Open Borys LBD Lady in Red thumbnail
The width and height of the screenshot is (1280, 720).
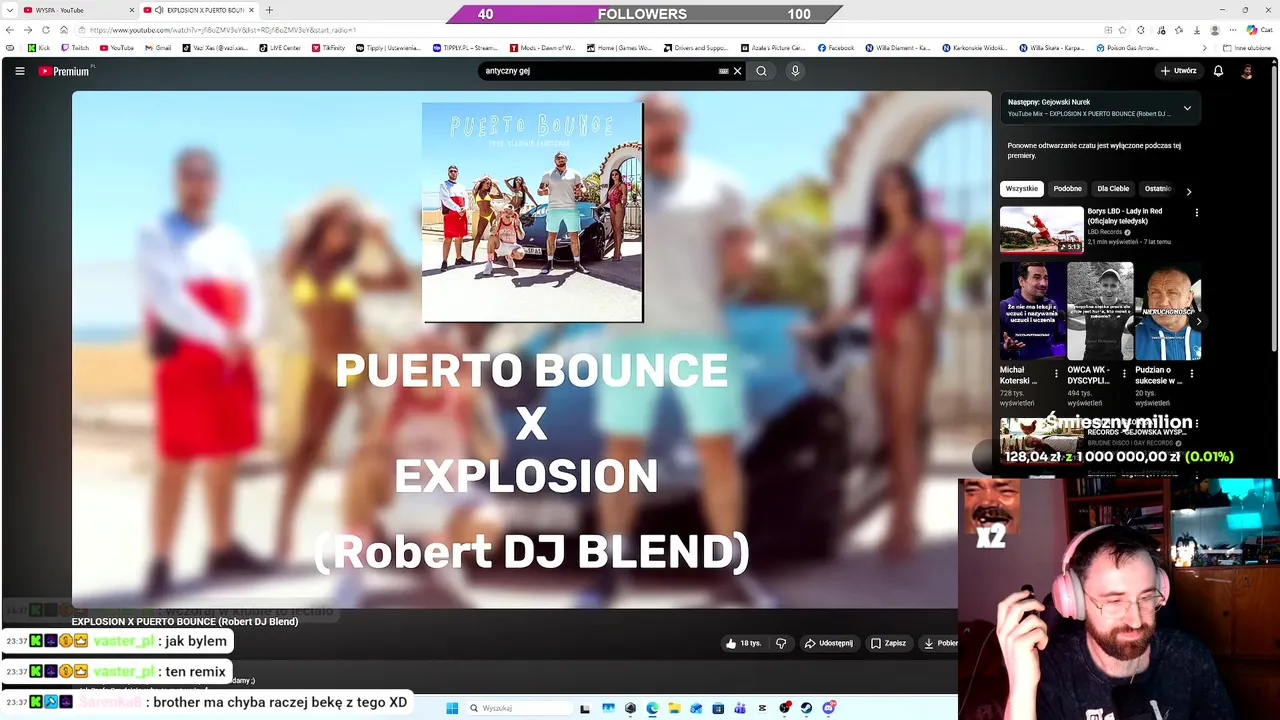(x=1042, y=229)
